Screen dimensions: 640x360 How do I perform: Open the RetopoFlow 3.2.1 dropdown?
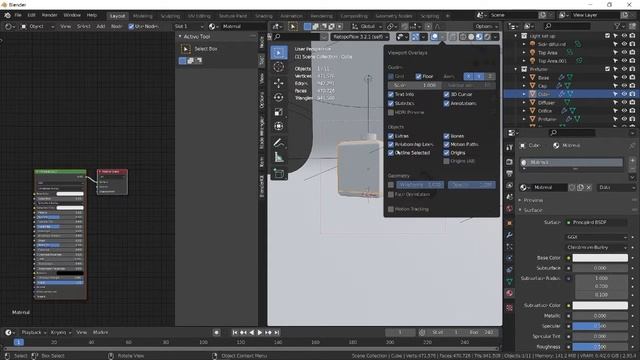(360, 37)
